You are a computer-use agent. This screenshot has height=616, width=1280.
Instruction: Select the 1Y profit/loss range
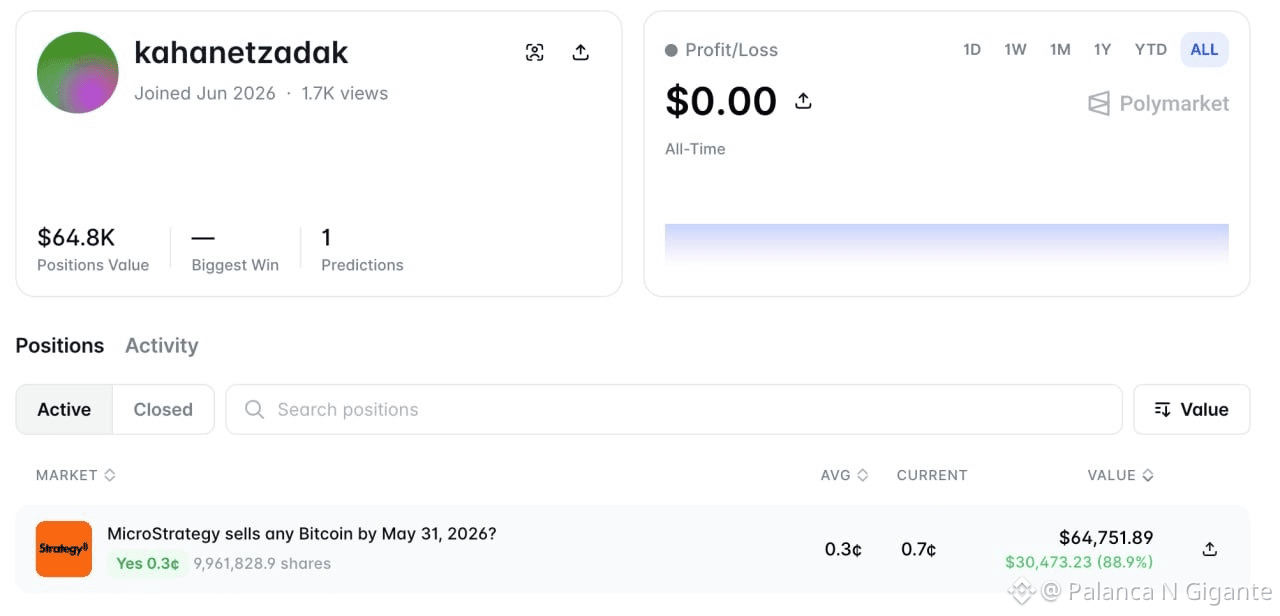(1102, 49)
